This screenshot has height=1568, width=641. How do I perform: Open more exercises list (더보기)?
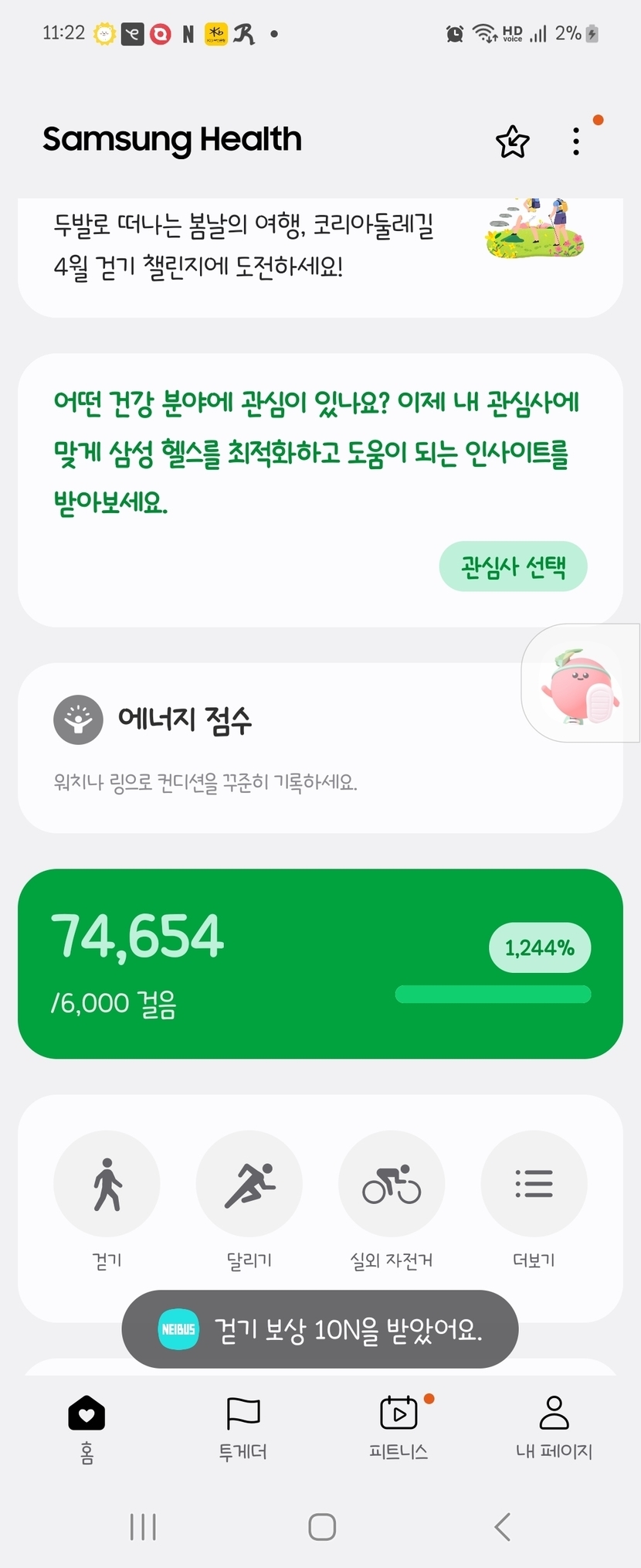(x=534, y=1184)
